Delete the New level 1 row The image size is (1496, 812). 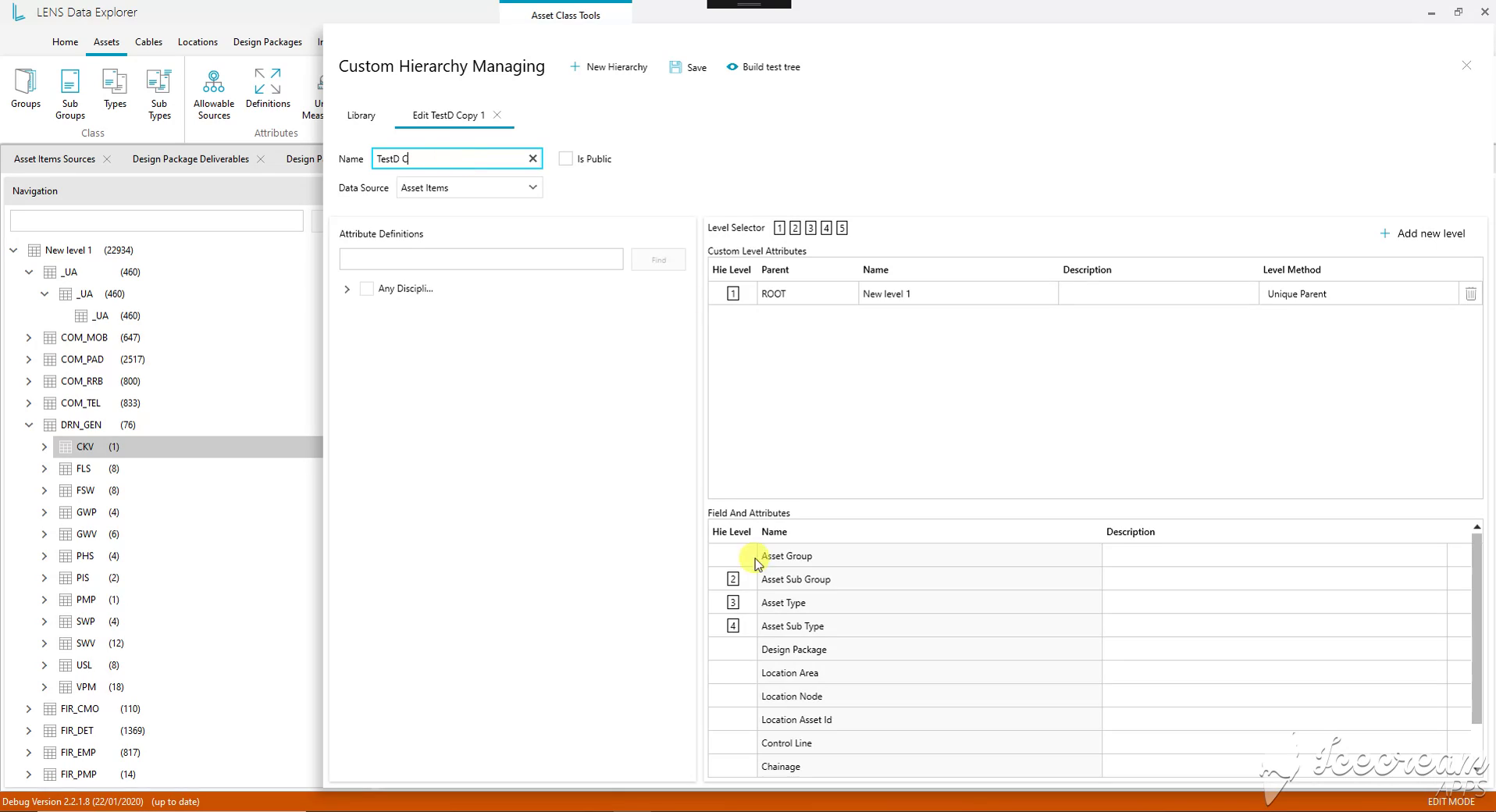(1470, 294)
